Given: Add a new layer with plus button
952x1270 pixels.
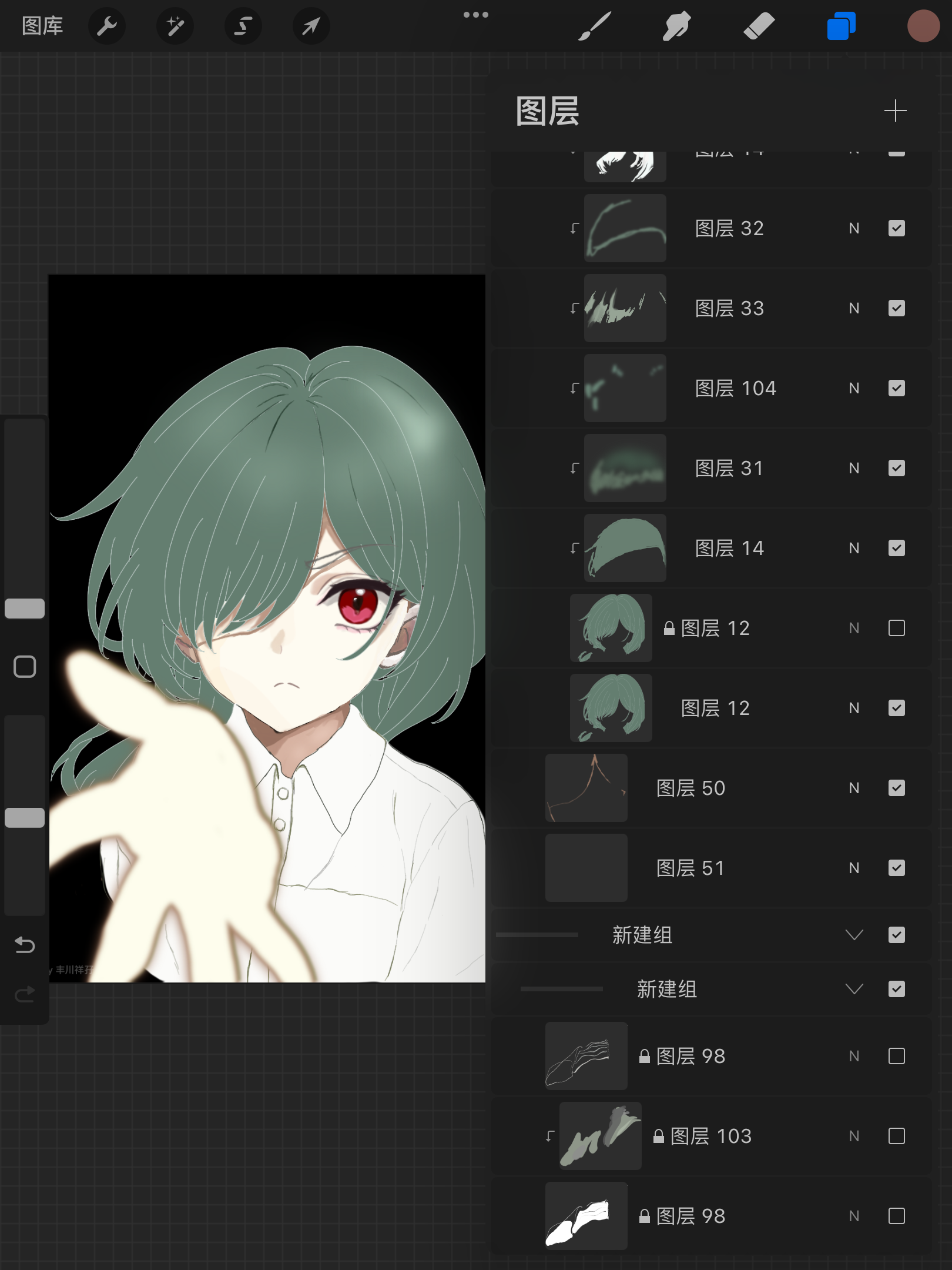Looking at the screenshot, I should point(895,111).
